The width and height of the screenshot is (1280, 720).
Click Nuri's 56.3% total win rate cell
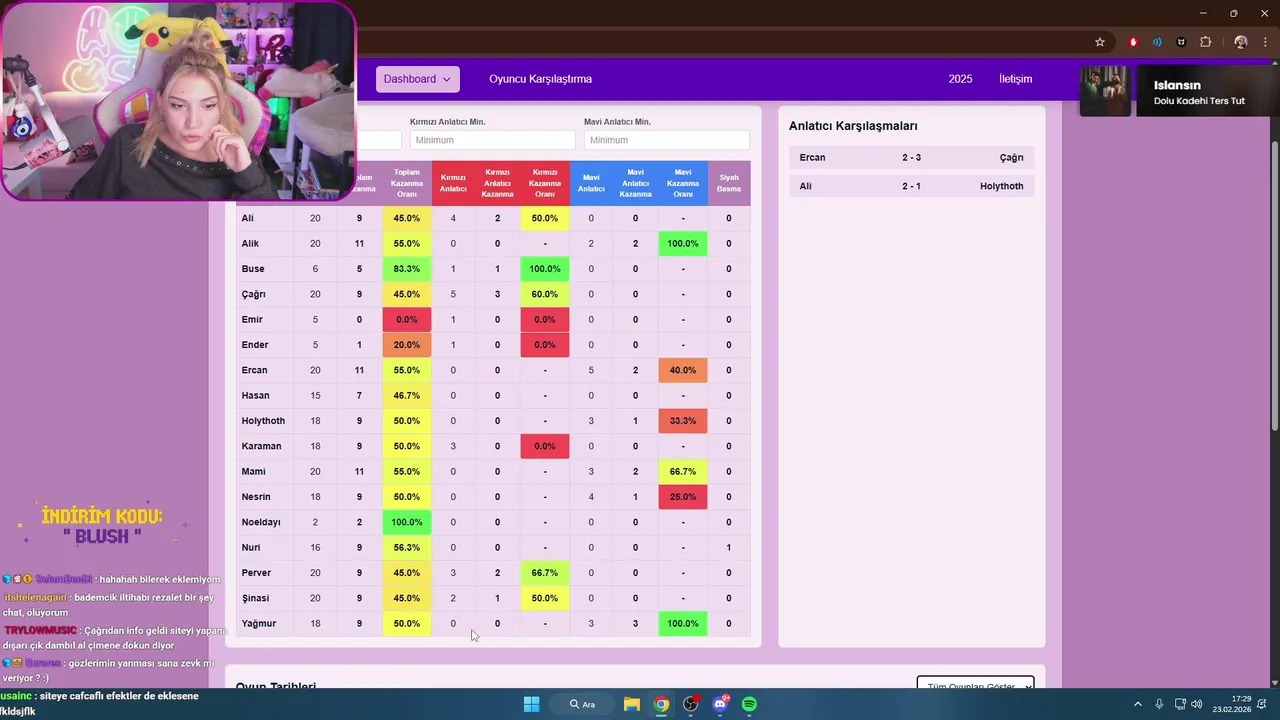(407, 548)
